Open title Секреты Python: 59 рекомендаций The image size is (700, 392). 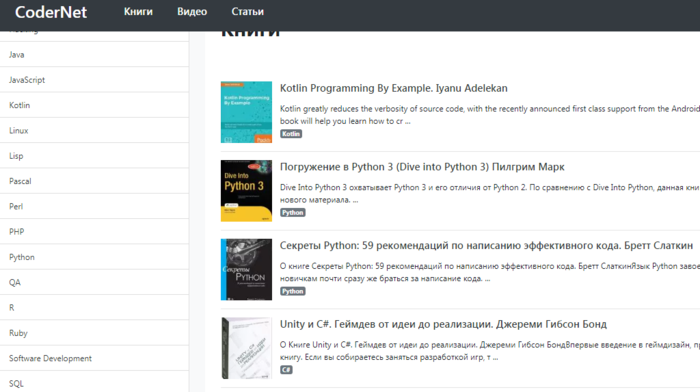487,246
